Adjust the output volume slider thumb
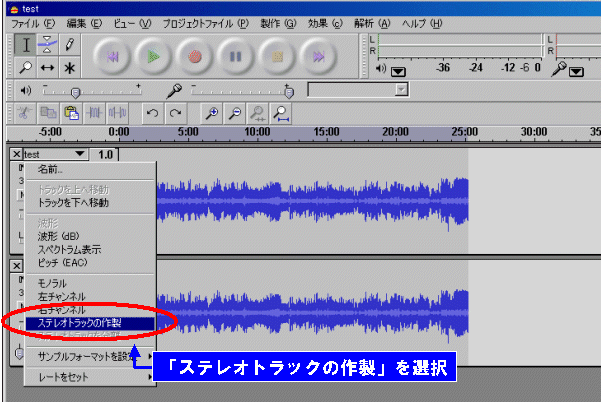This screenshot has height=402, width=601. point(76,93)
